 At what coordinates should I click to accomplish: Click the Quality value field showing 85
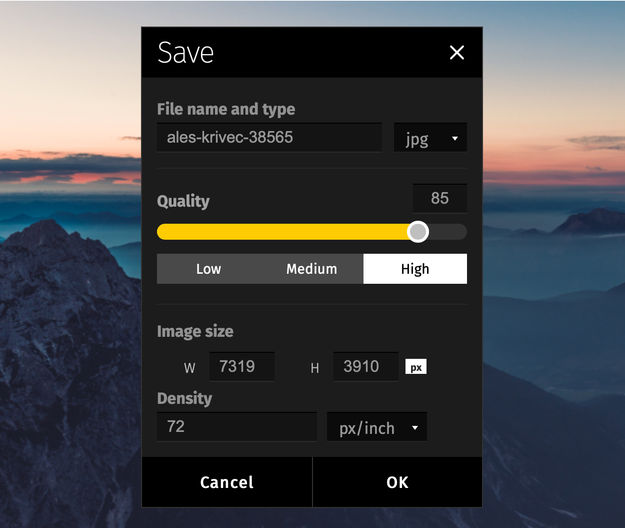coord(440,198)
